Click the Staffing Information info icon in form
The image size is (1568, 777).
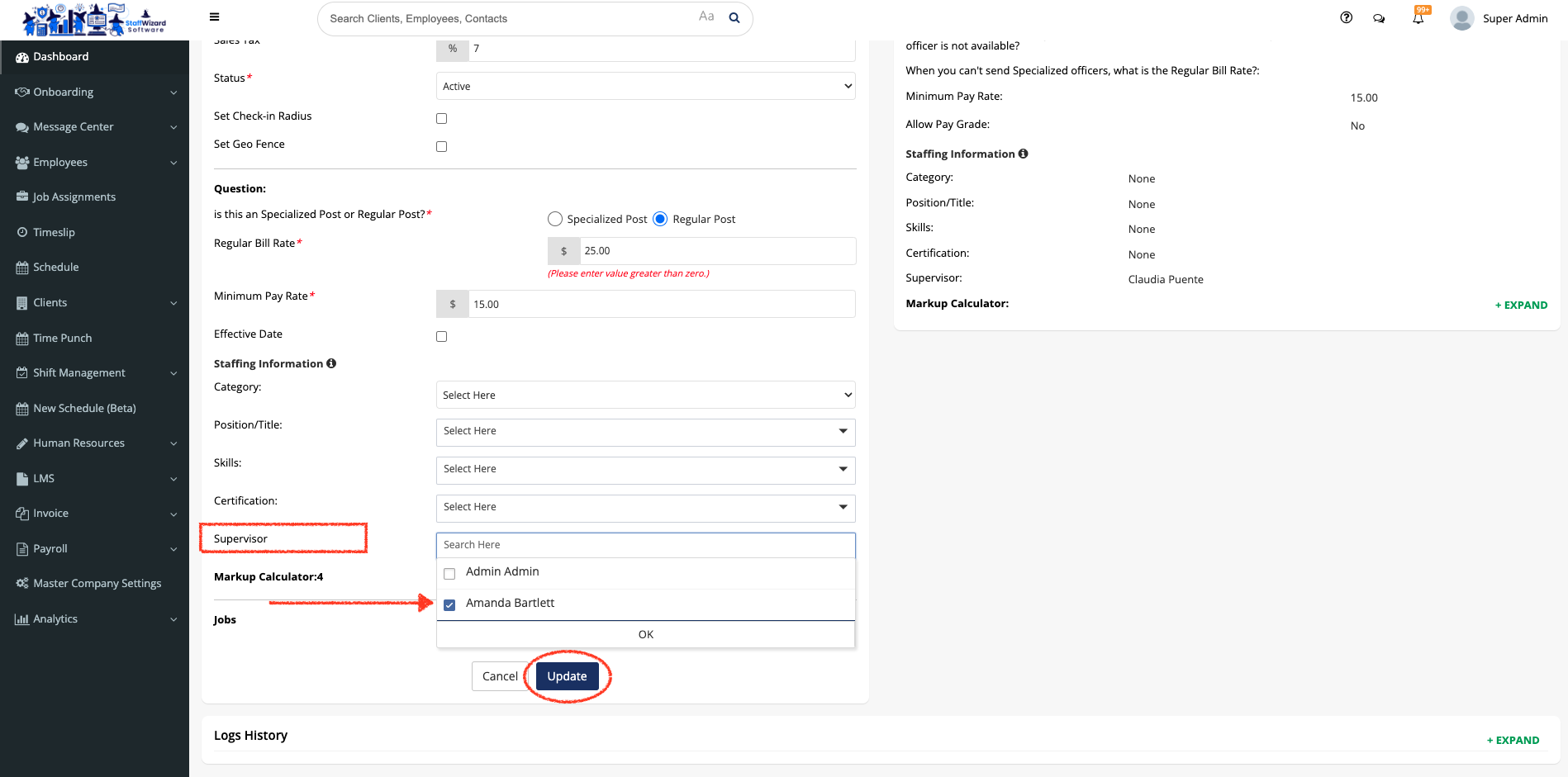pyautogui.click(x=331, y=363)
